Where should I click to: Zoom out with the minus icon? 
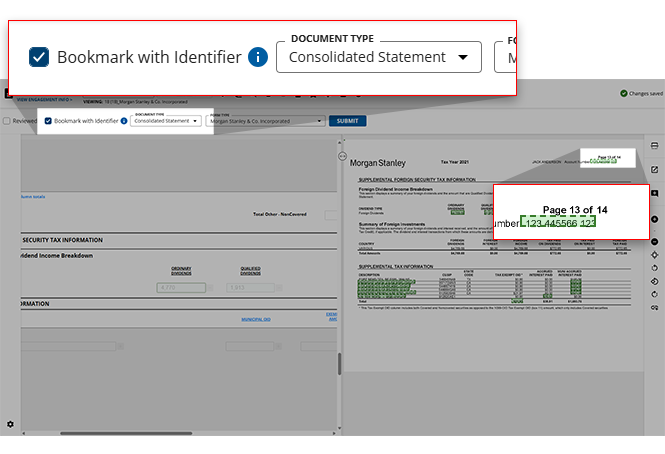(x=654, y=241)
